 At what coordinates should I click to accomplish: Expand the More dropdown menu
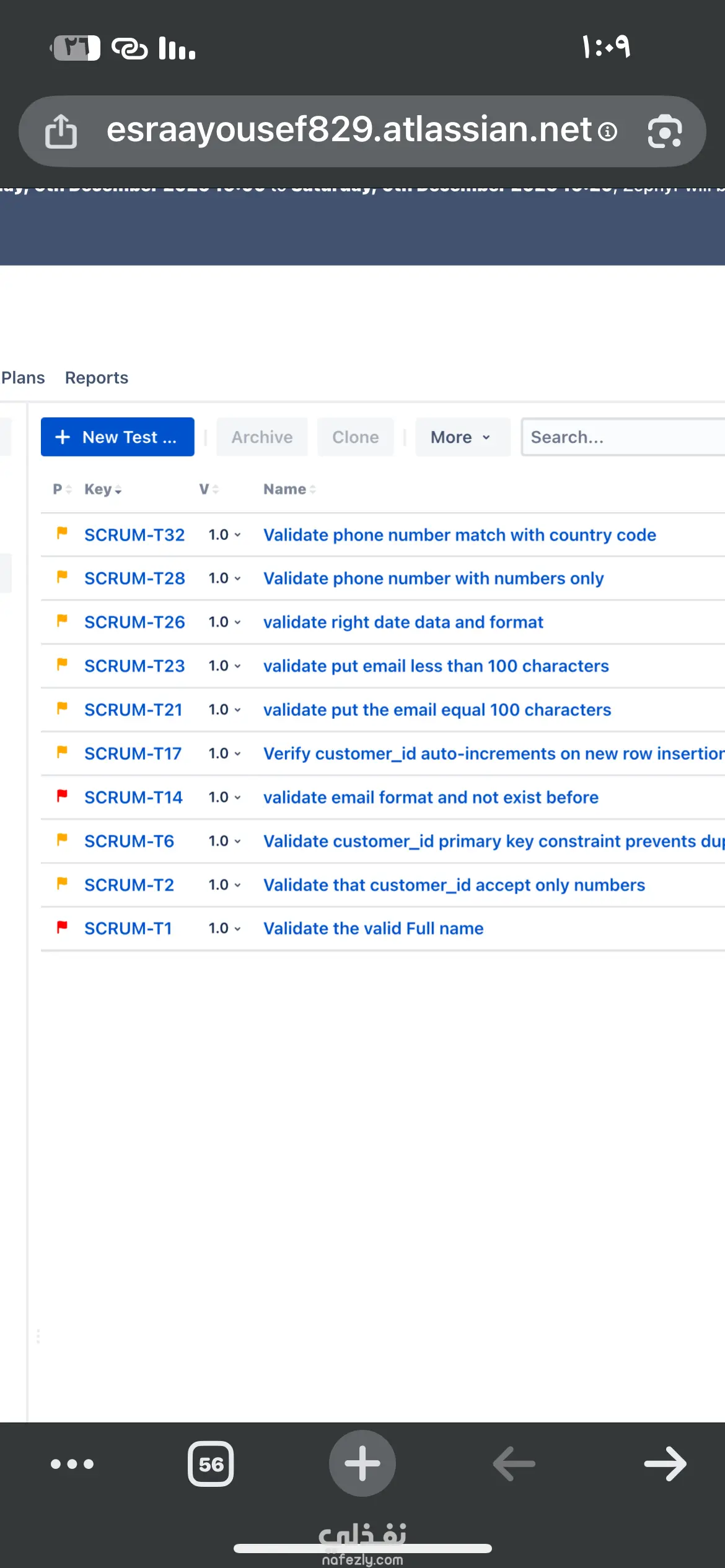click(x=462, y=437)
